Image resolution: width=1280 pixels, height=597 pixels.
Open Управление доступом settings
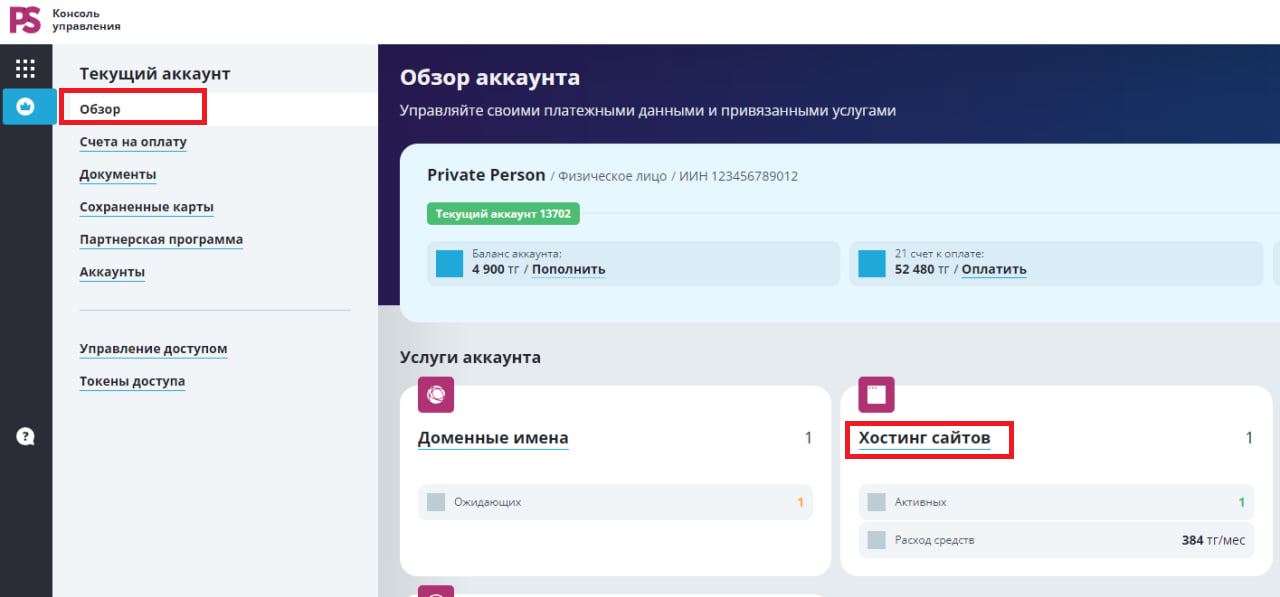pyautogui.click(x=154, y=349)
